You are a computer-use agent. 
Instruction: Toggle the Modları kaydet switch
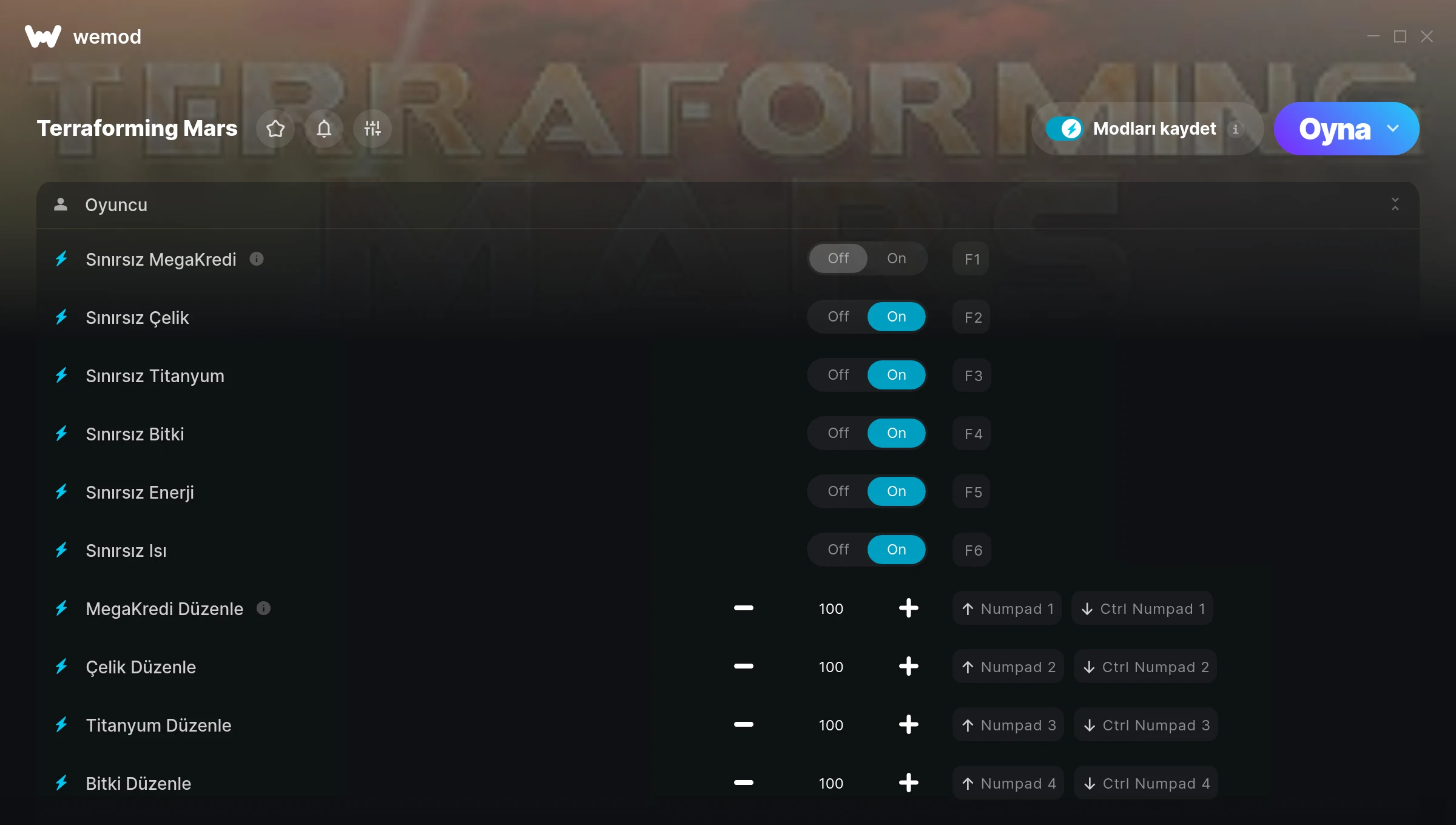[1064, 129]
